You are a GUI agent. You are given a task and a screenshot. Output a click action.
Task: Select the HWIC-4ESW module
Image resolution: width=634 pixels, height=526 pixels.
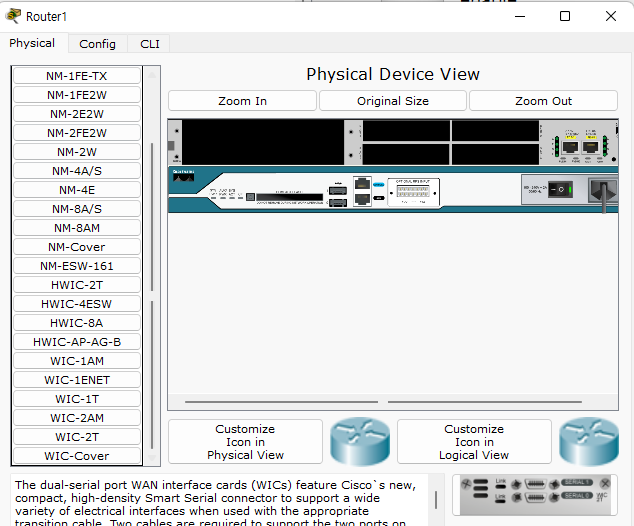77,304
